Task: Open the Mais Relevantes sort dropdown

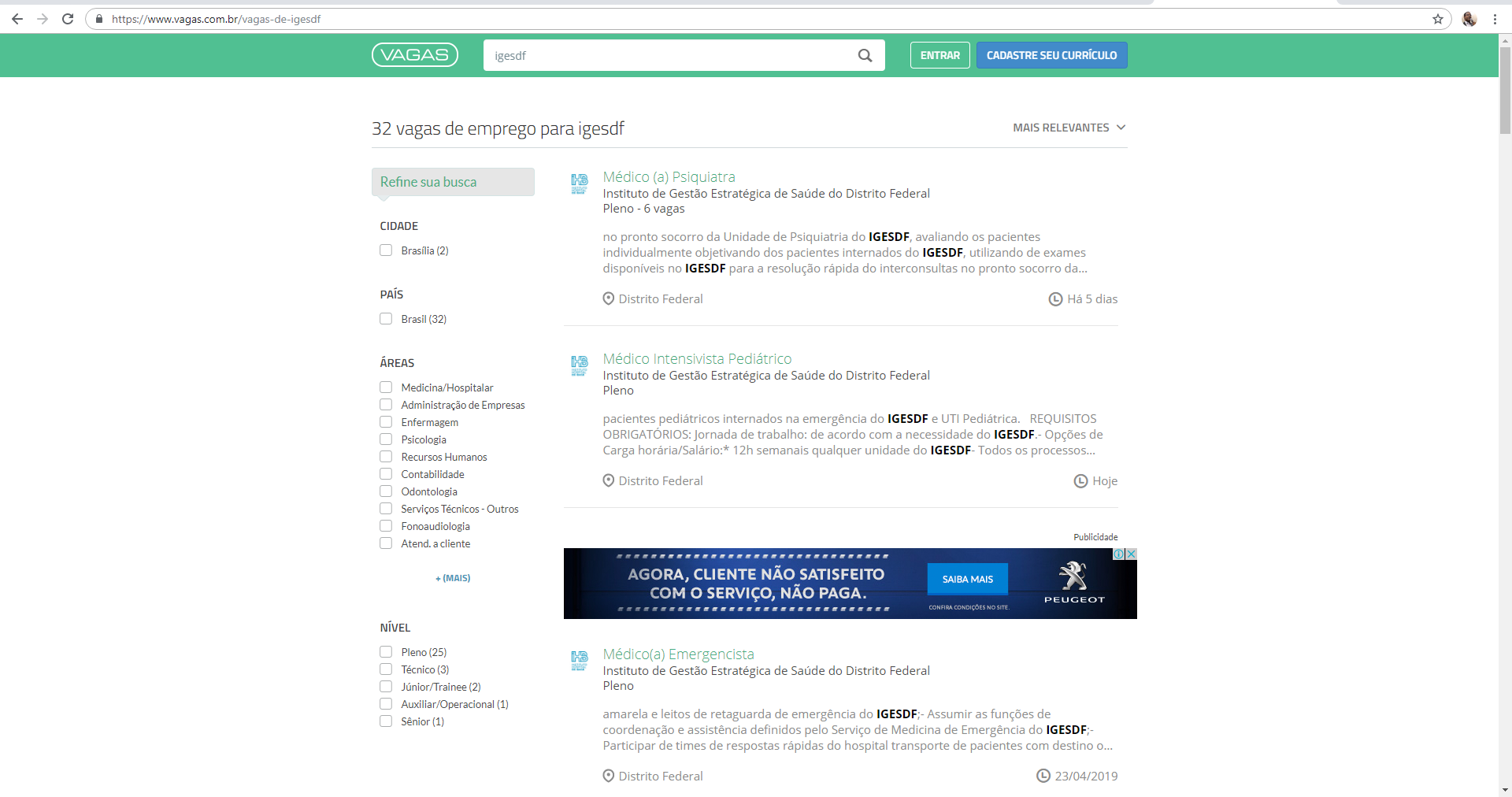Action: [x=1069, y=128]
